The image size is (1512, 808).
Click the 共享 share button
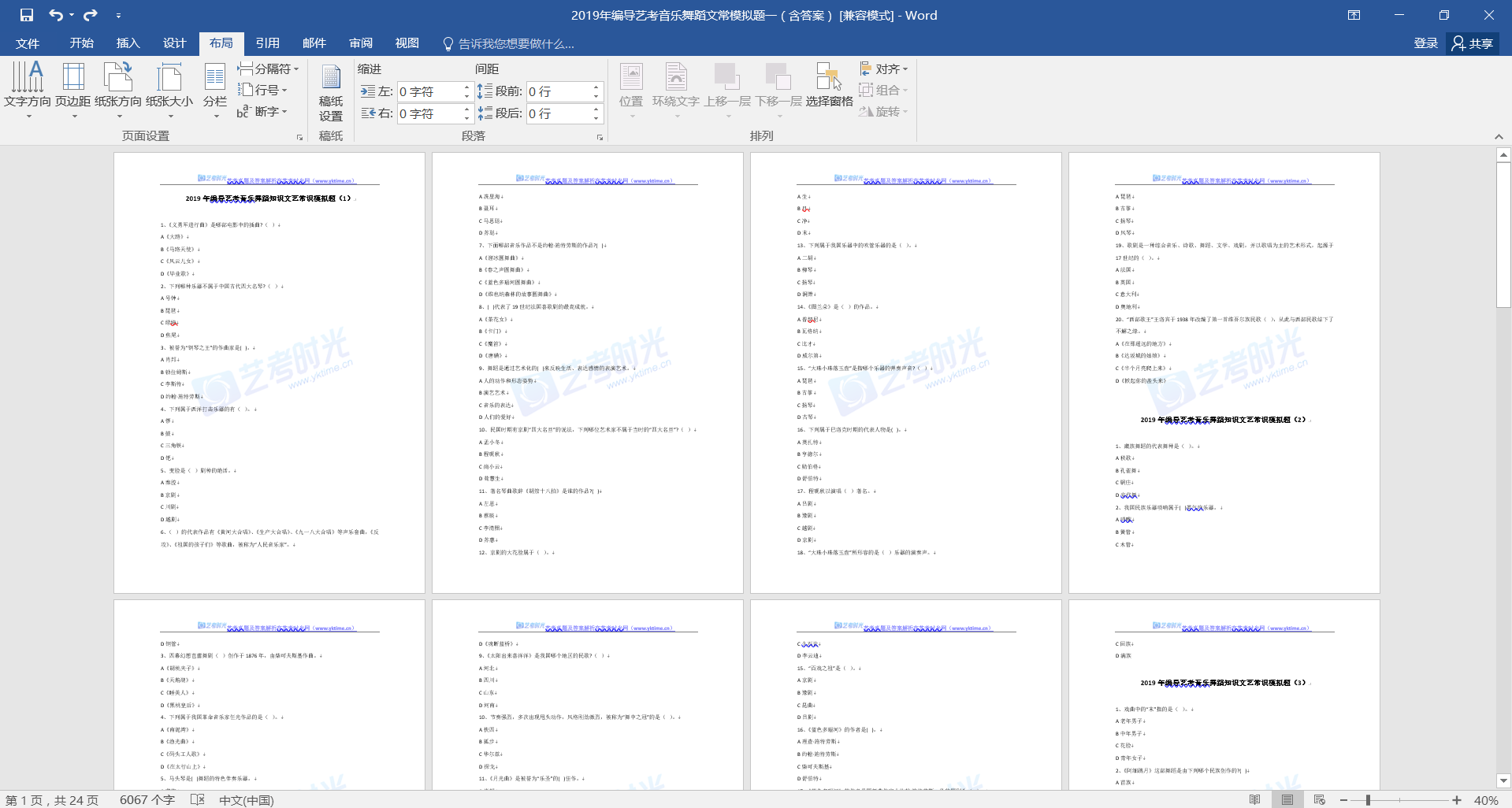point(1473,43)
